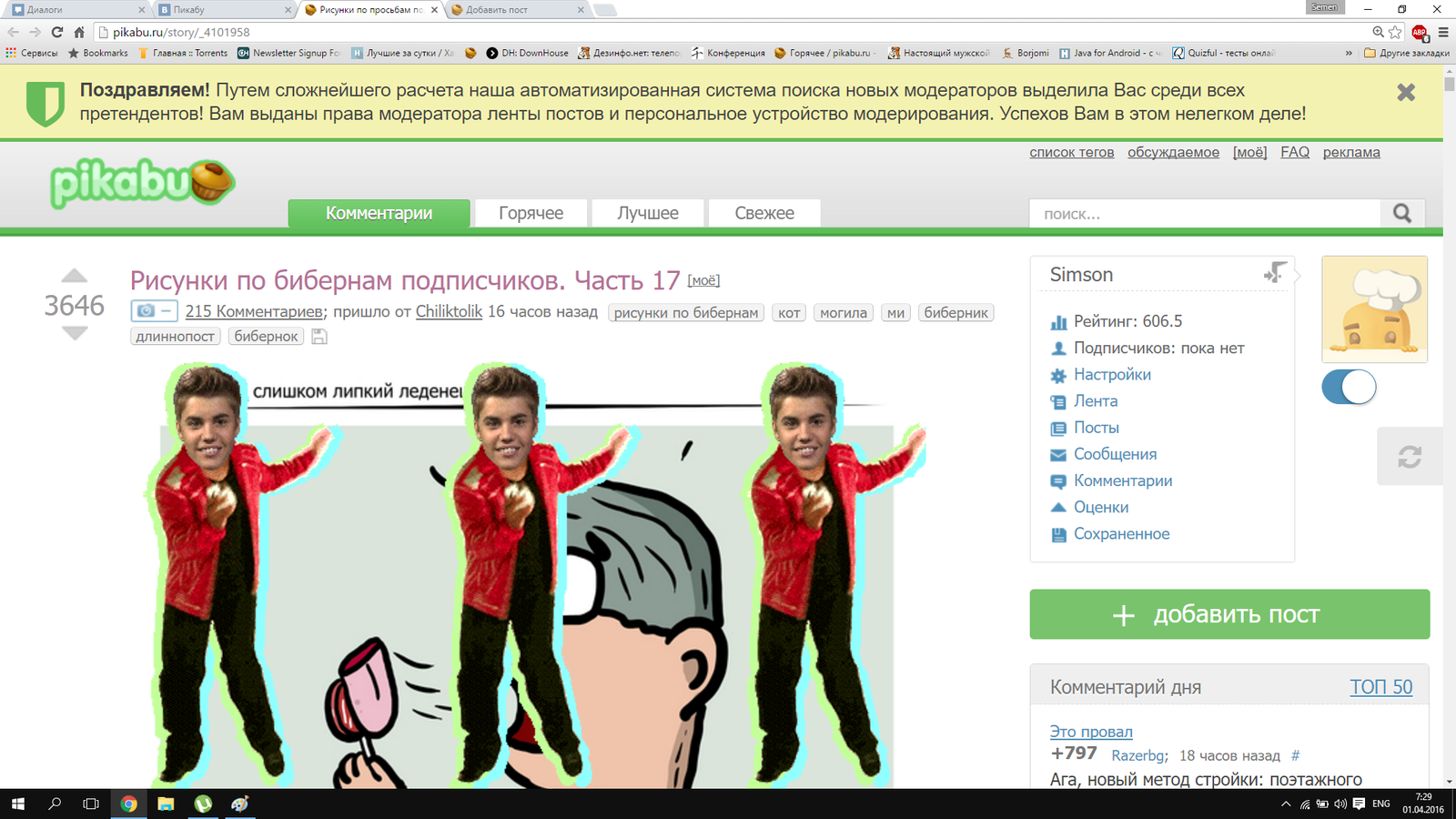Close the yellow moderator congratulation banner

(1406, 92)
